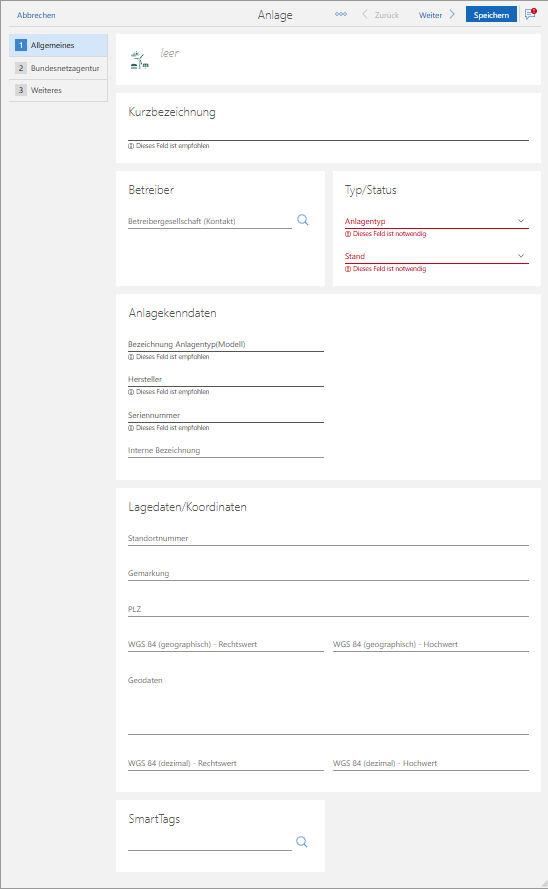Viewport: 548px width, 889px height.
Task: Switch to the Bundesnetzagentur tab
Action: [x=58, y=68]
